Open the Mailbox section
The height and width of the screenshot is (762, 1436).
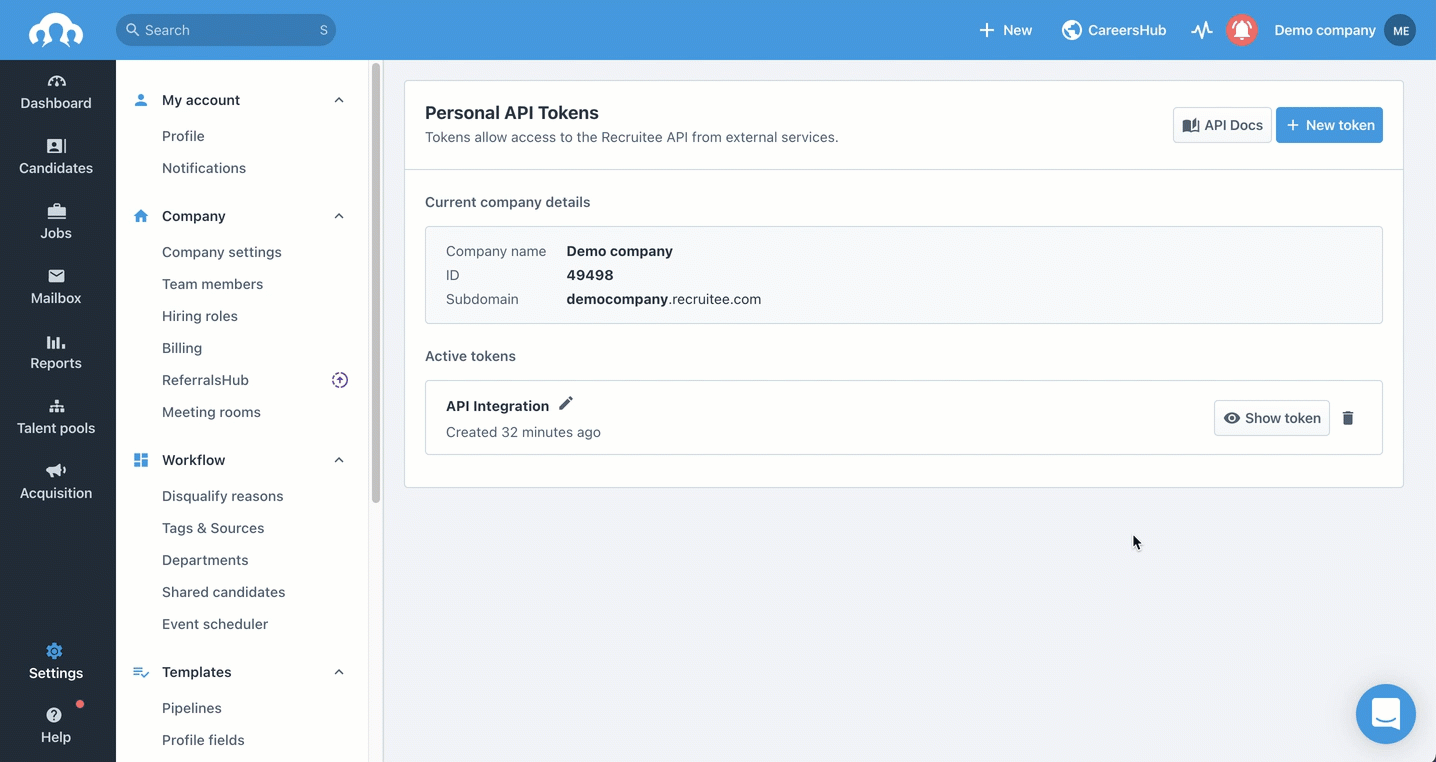pos(56,287)
